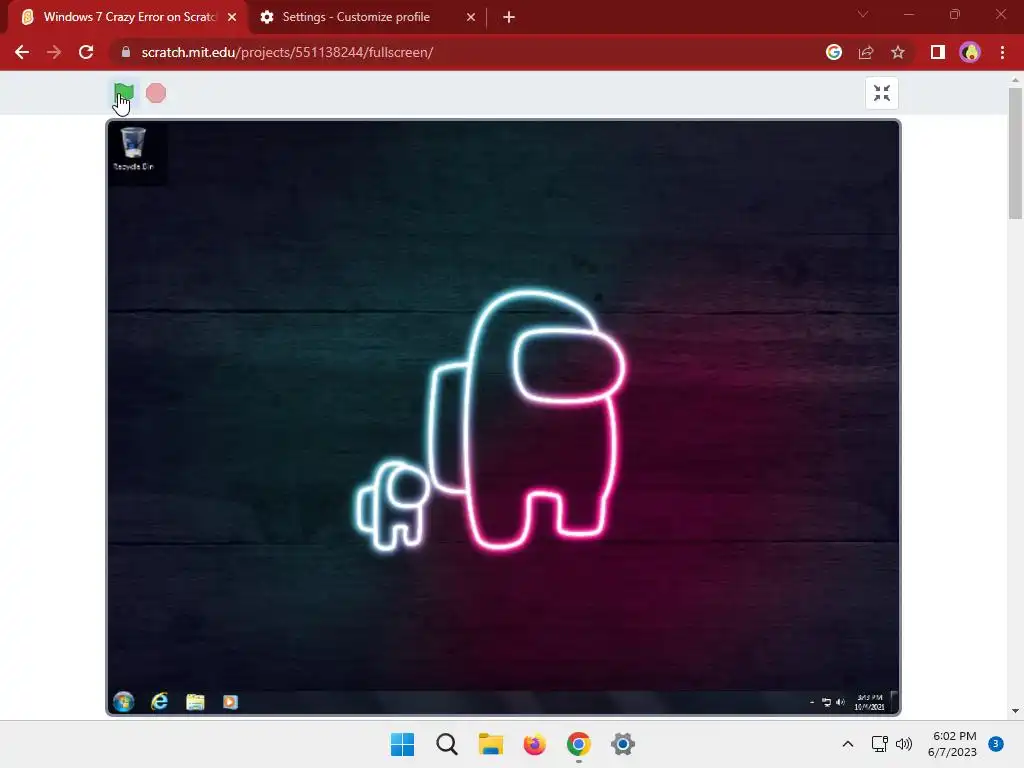Share this page using the share icon
The image size is (1024, 768).
pyautogui.click(x=866, y=52)
